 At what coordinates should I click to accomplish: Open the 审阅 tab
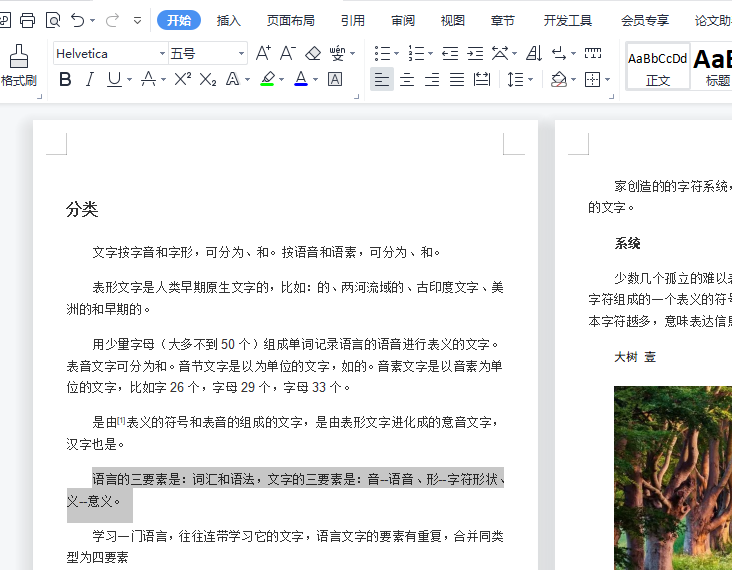pos(403,21)
